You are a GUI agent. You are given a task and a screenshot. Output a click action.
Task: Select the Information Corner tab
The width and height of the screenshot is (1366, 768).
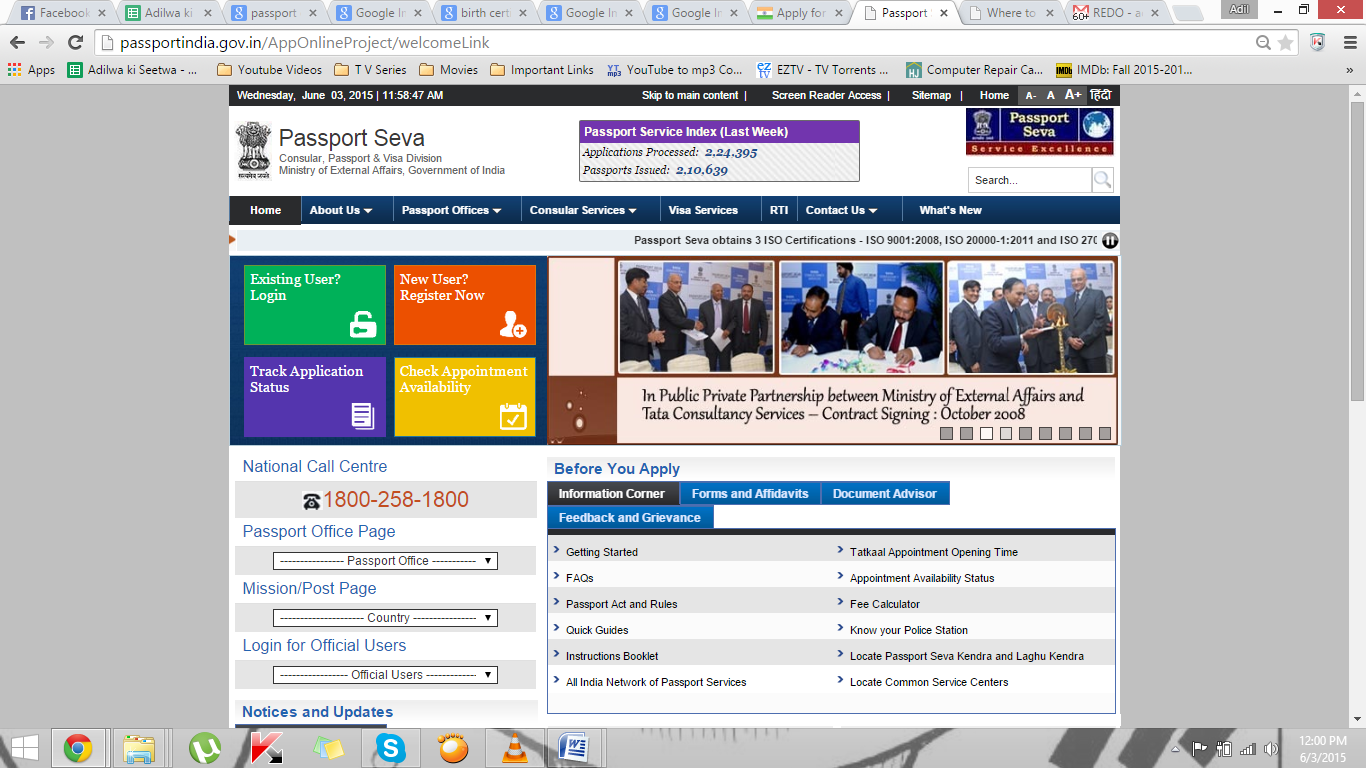click(612, 494)
